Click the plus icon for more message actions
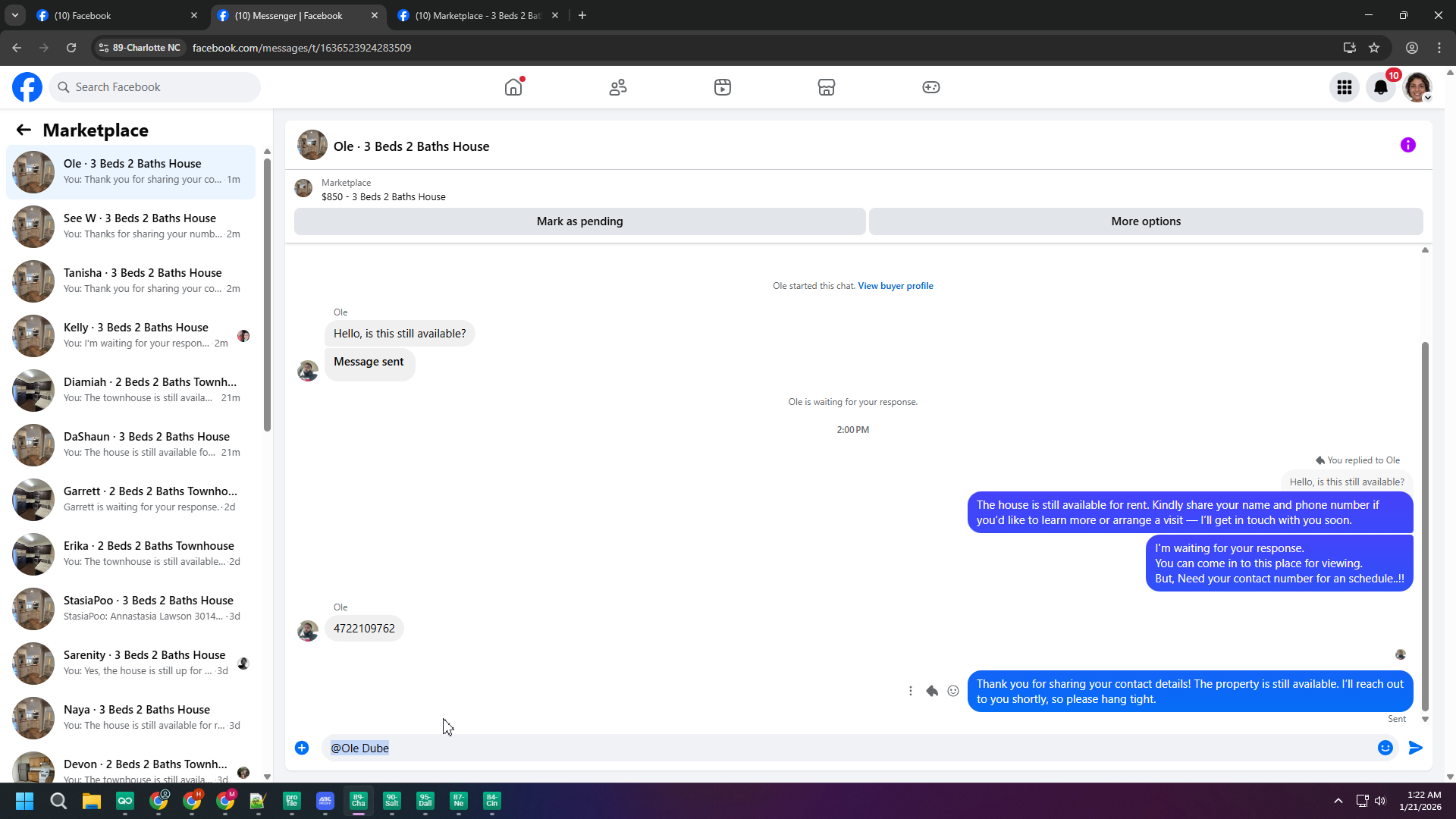Screen dimensions: 1456x819 pos(302,748)
